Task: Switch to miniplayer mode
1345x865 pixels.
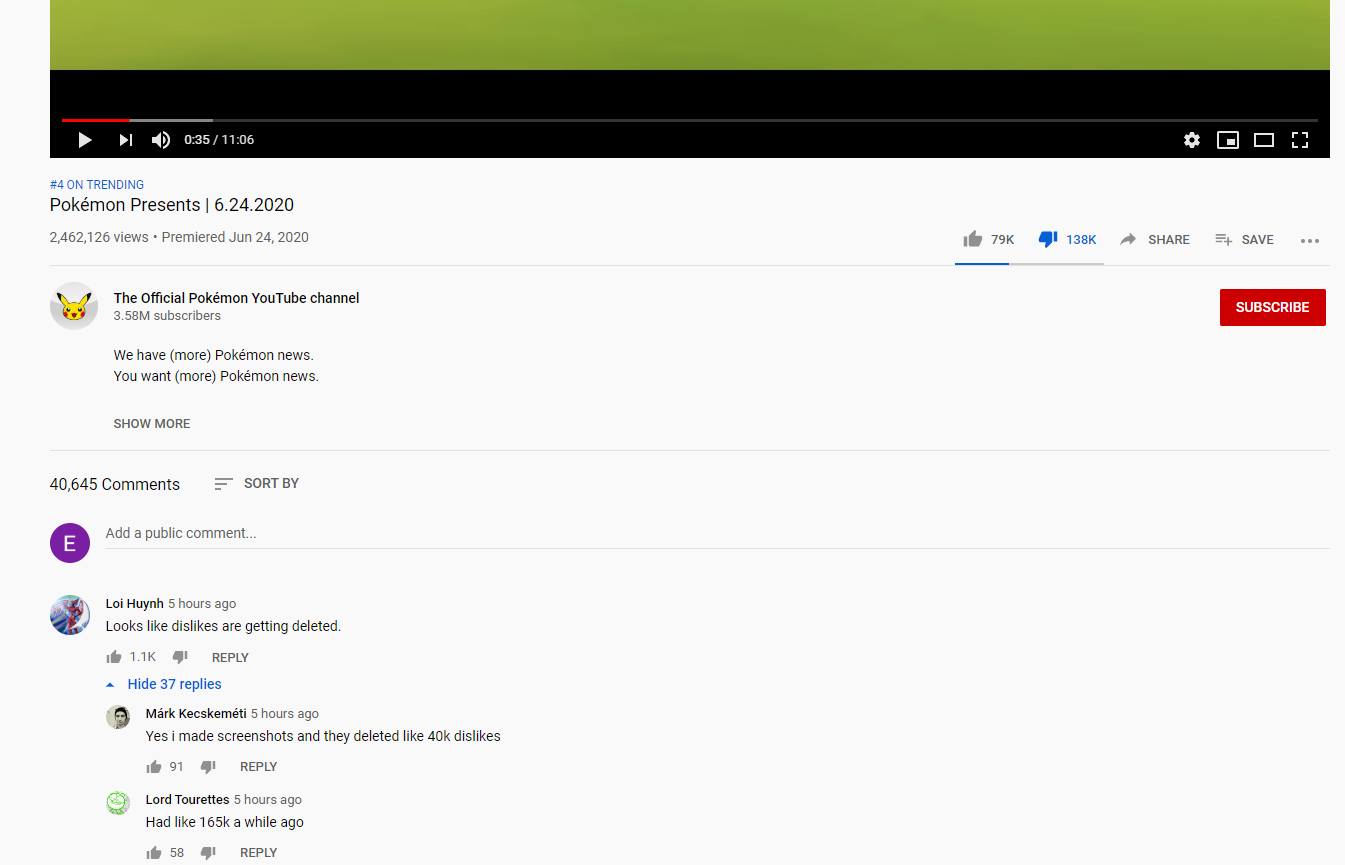Action: click(x=1228, y=140)
